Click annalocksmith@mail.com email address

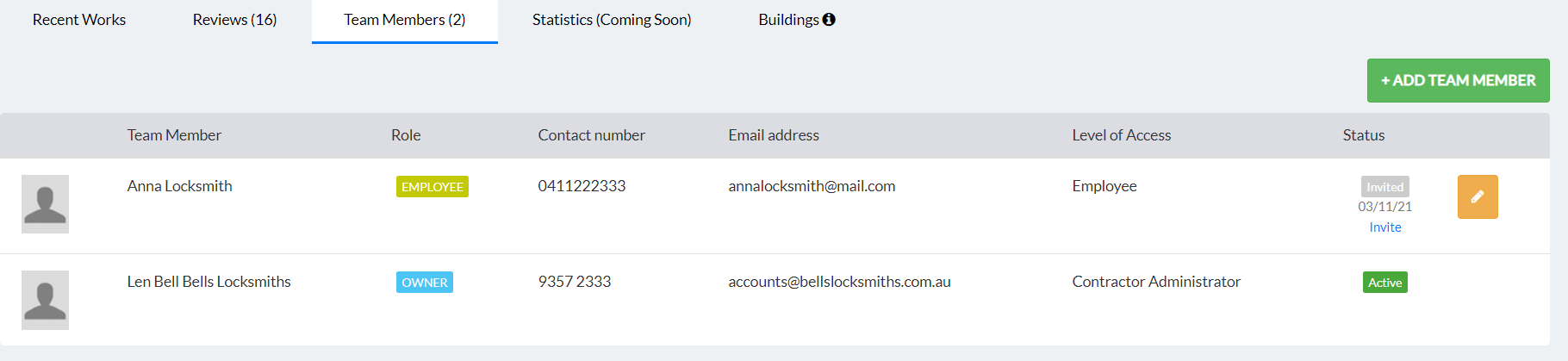[x=811, y=186]
